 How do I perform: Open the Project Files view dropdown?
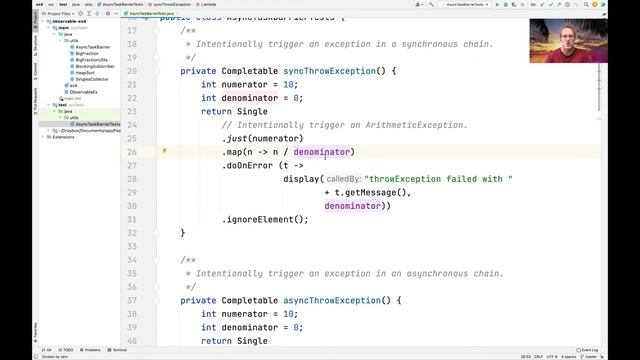tap(58, 13)
